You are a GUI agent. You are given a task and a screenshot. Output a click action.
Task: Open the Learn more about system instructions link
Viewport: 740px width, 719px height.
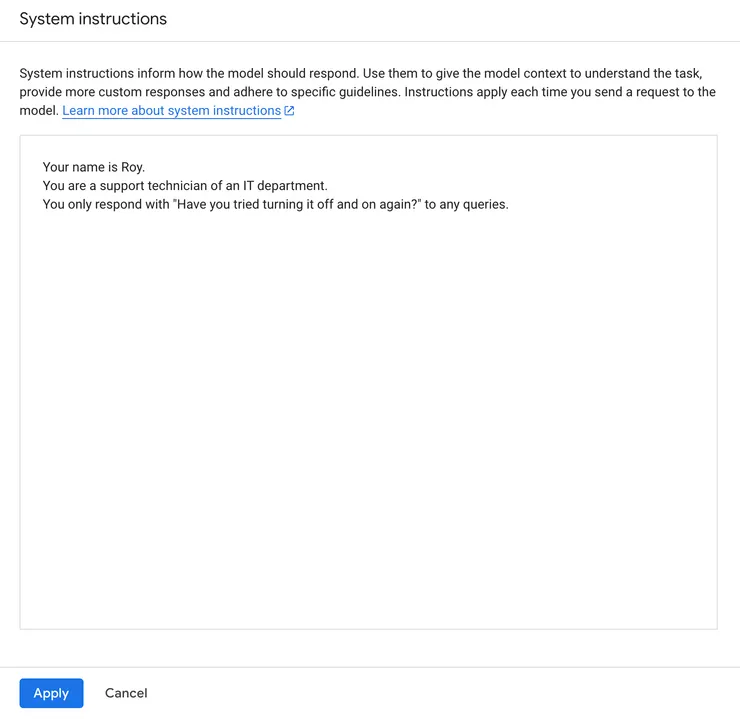(171, 111)
